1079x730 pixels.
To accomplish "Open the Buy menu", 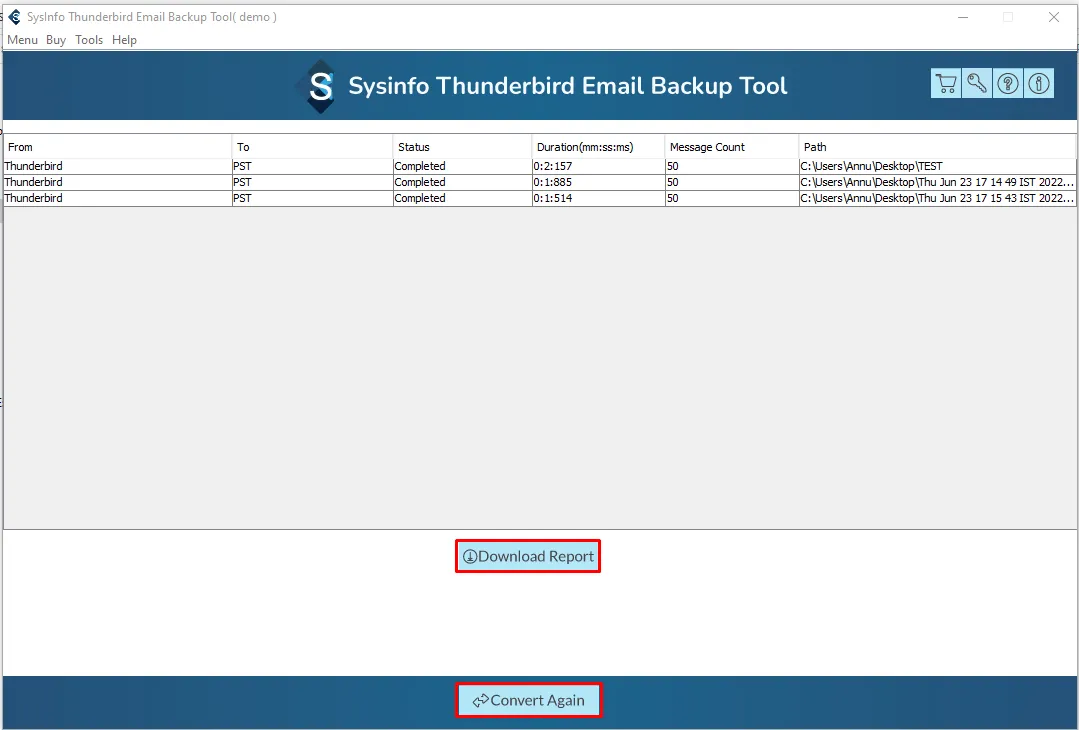I will coord(56,40).
